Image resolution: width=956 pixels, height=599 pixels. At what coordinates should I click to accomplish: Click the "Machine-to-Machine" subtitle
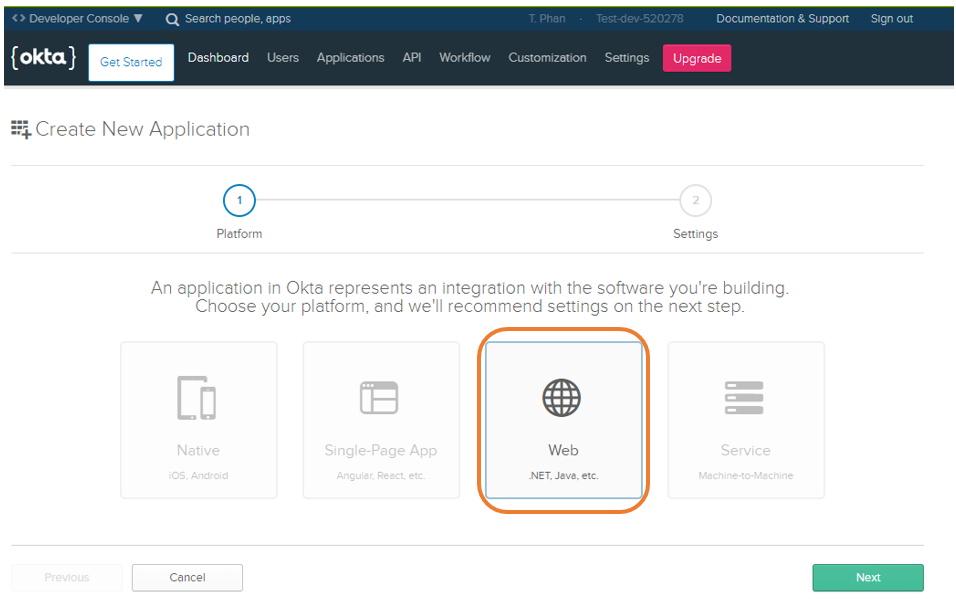click(746, 476)
